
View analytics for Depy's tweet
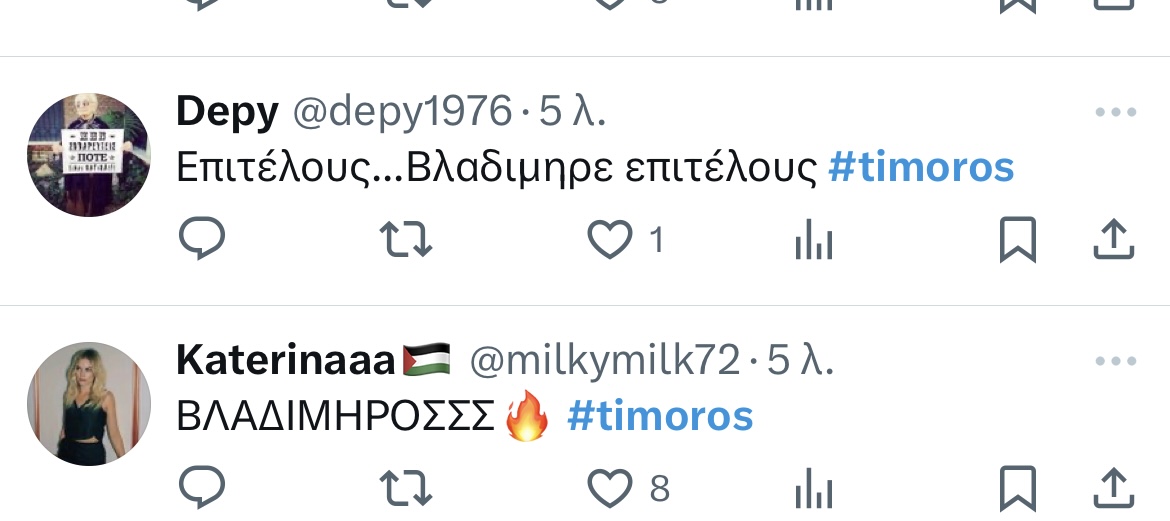(x=813, y=240)
